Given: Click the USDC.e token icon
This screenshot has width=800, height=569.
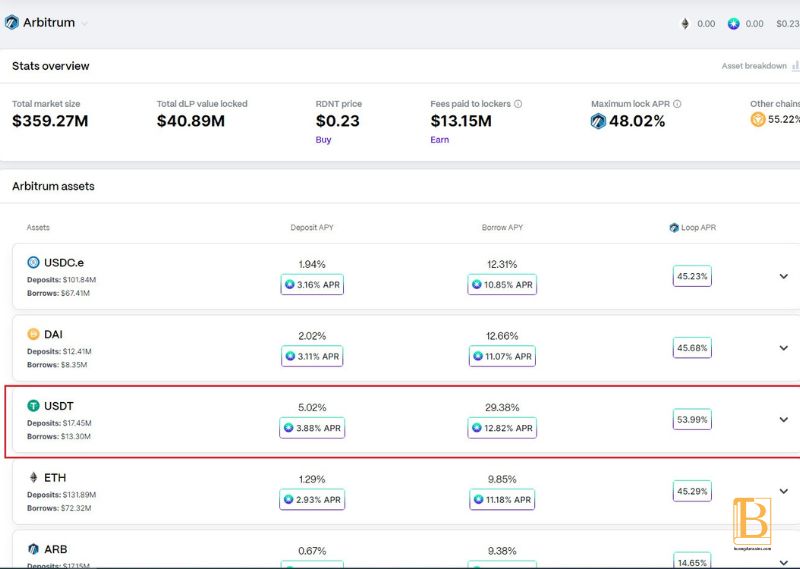Looking at the screenshot, I should coord(33,262).
